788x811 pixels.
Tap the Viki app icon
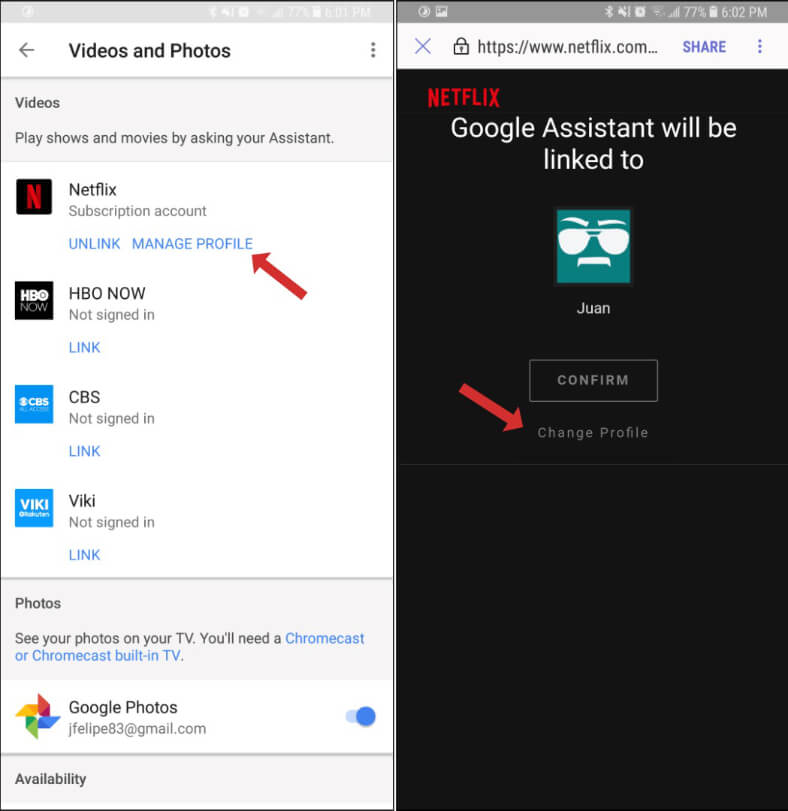click(x=34, y=508)
